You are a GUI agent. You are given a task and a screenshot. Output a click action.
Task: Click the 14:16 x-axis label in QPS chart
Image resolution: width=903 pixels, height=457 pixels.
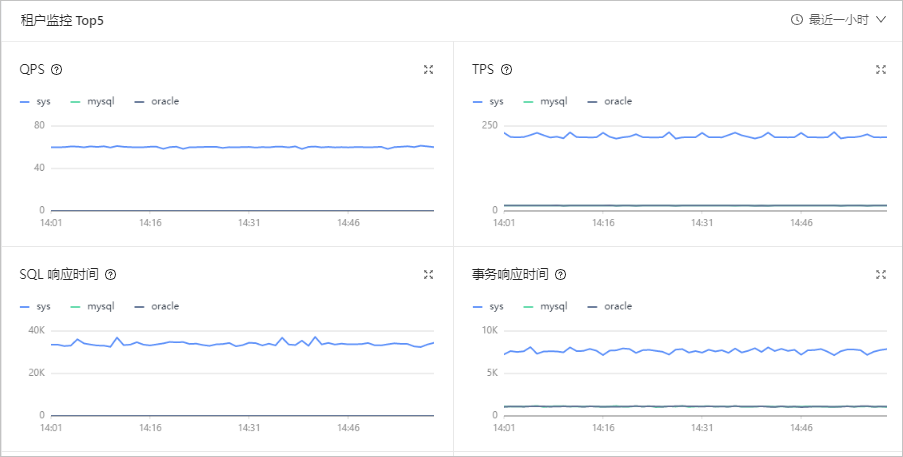[x=150, y=222]
